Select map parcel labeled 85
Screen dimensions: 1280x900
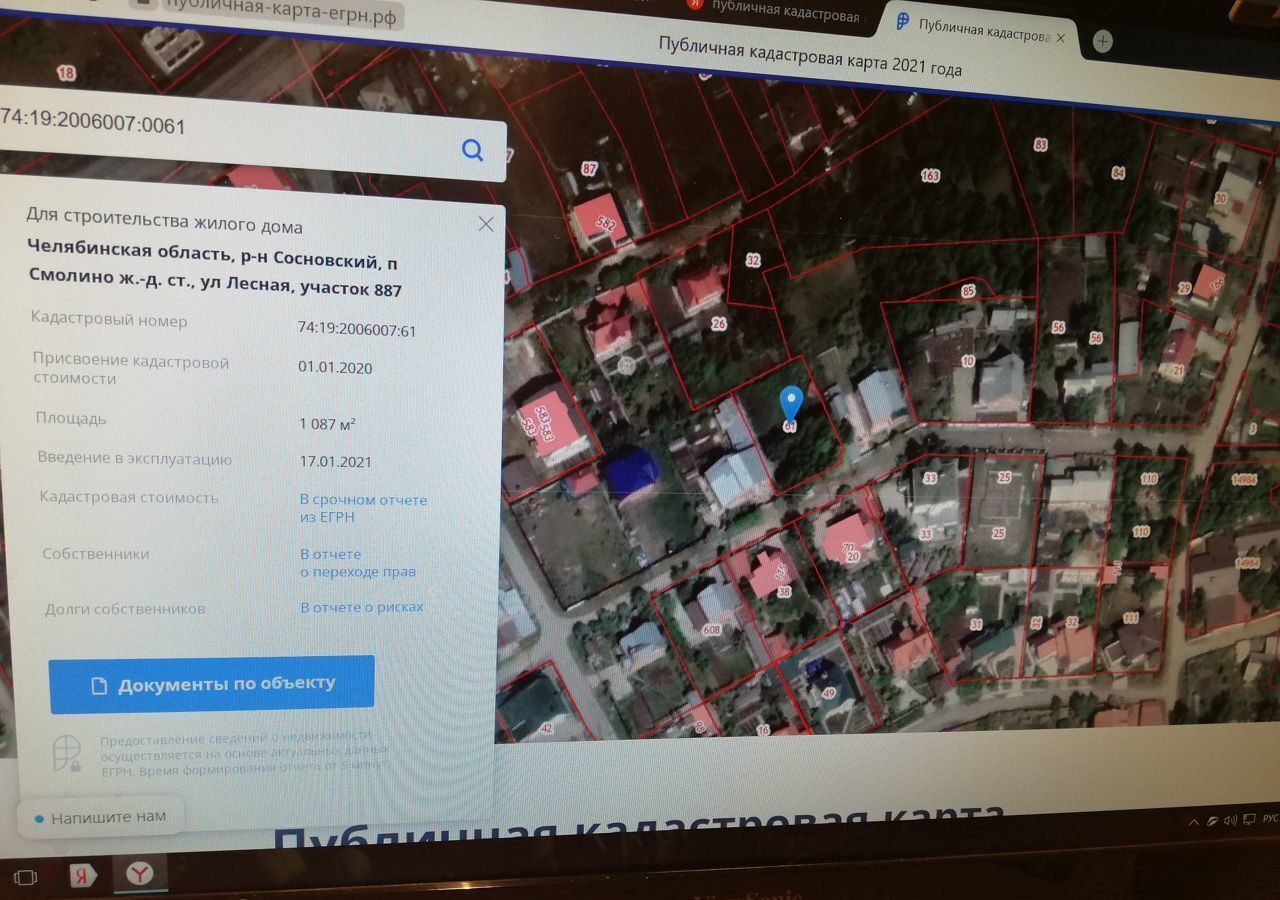(x=967, y=292)
